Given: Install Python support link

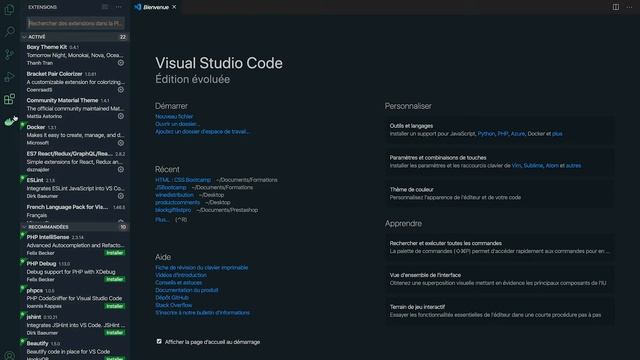Looking at the screenshot, I should pyautogui.click(x=486, y=134).
